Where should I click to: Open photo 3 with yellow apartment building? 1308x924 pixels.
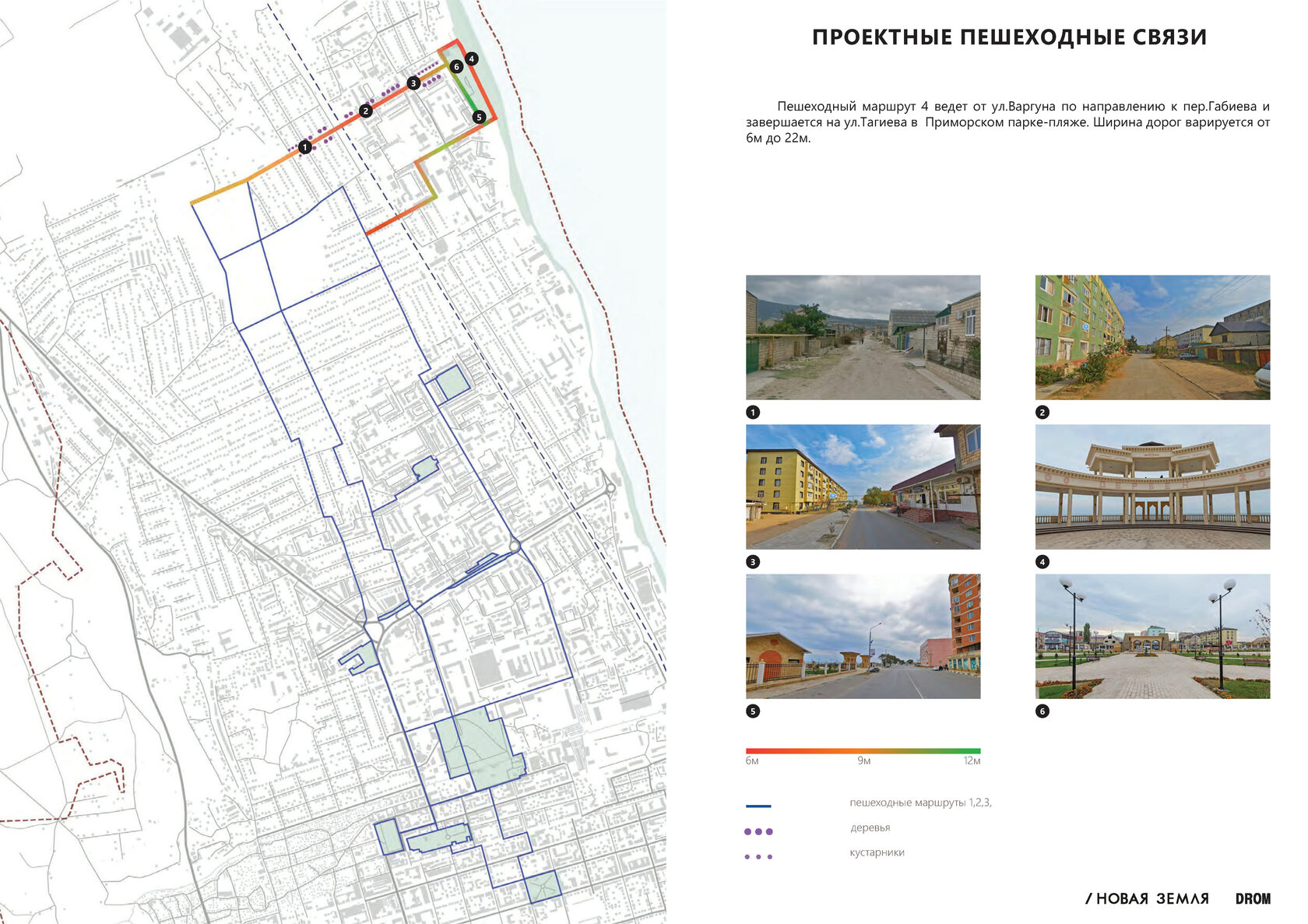tap(863, 487)
